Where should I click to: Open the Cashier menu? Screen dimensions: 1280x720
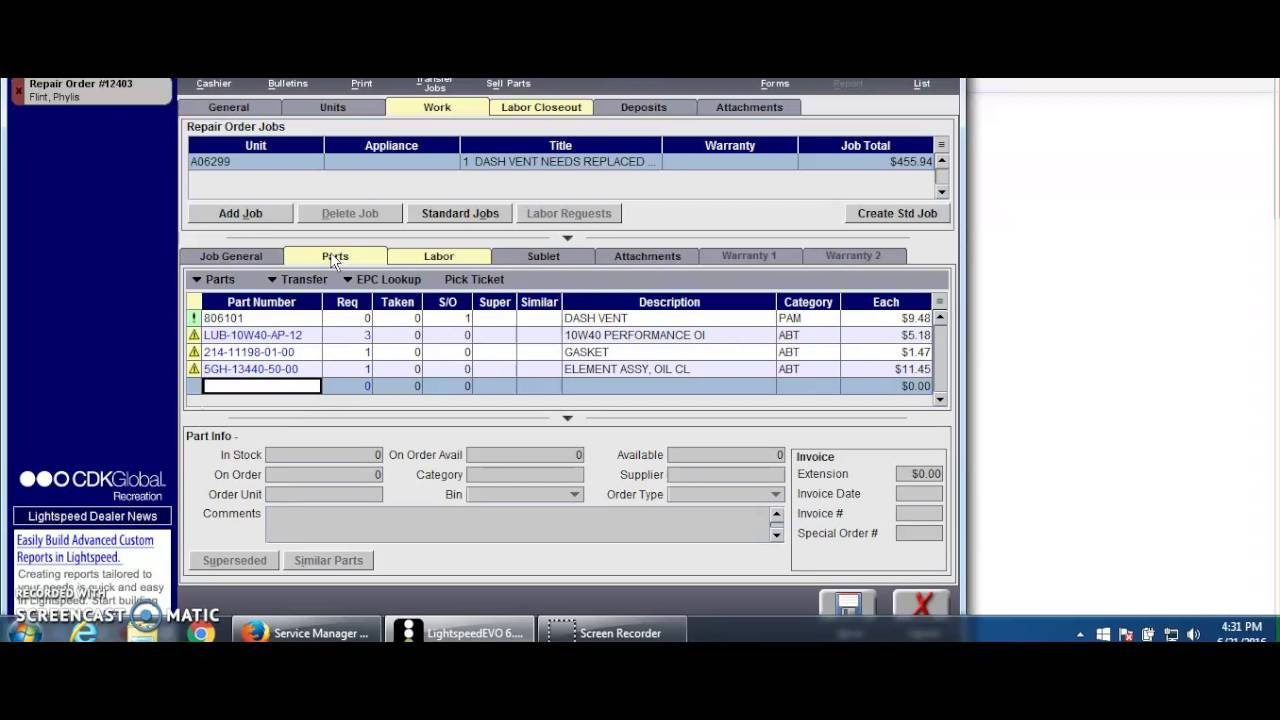coord(214,84)
